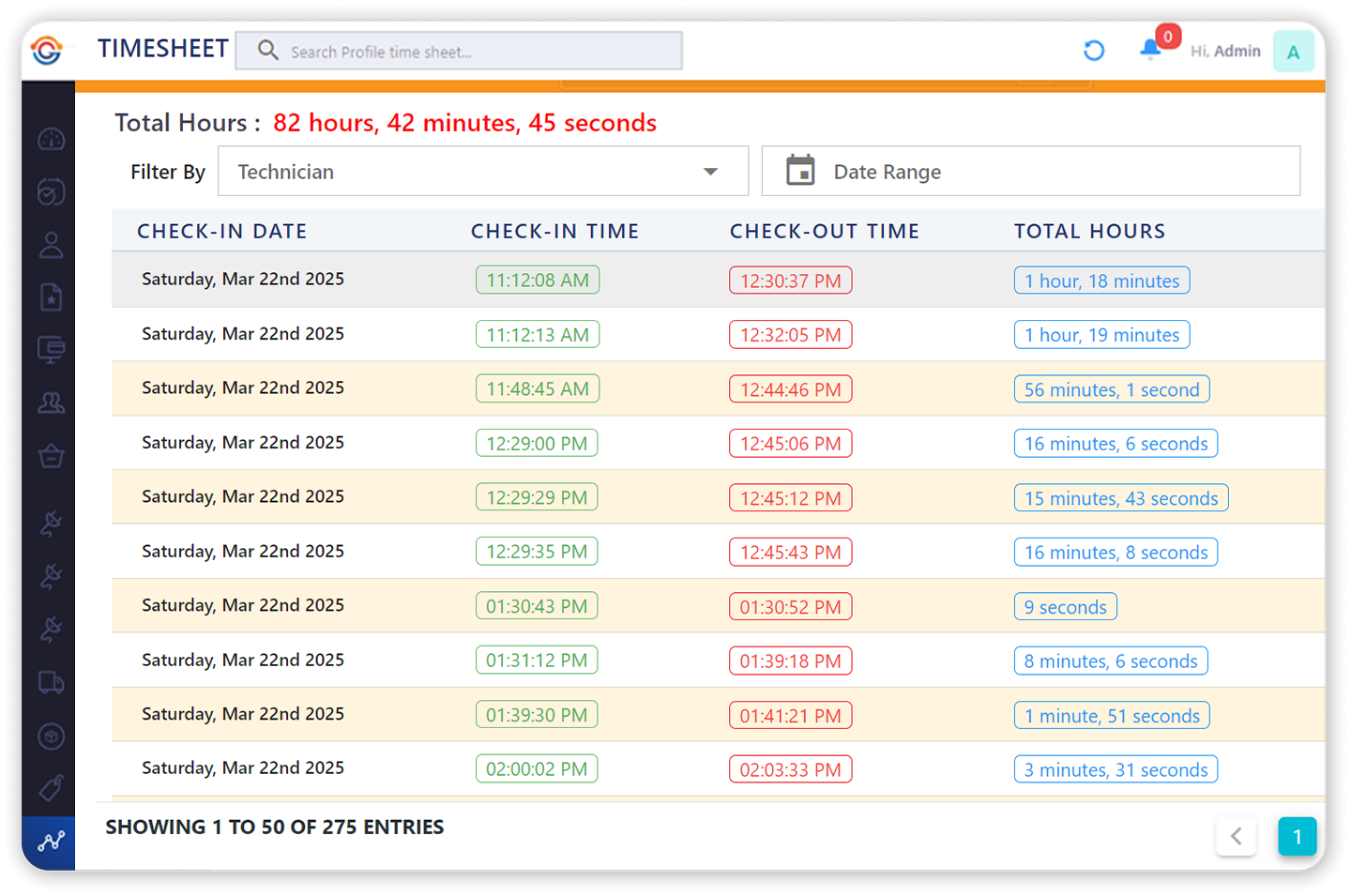
Task: Go to the previous page arrow
Action: (x=1237, y=836)
